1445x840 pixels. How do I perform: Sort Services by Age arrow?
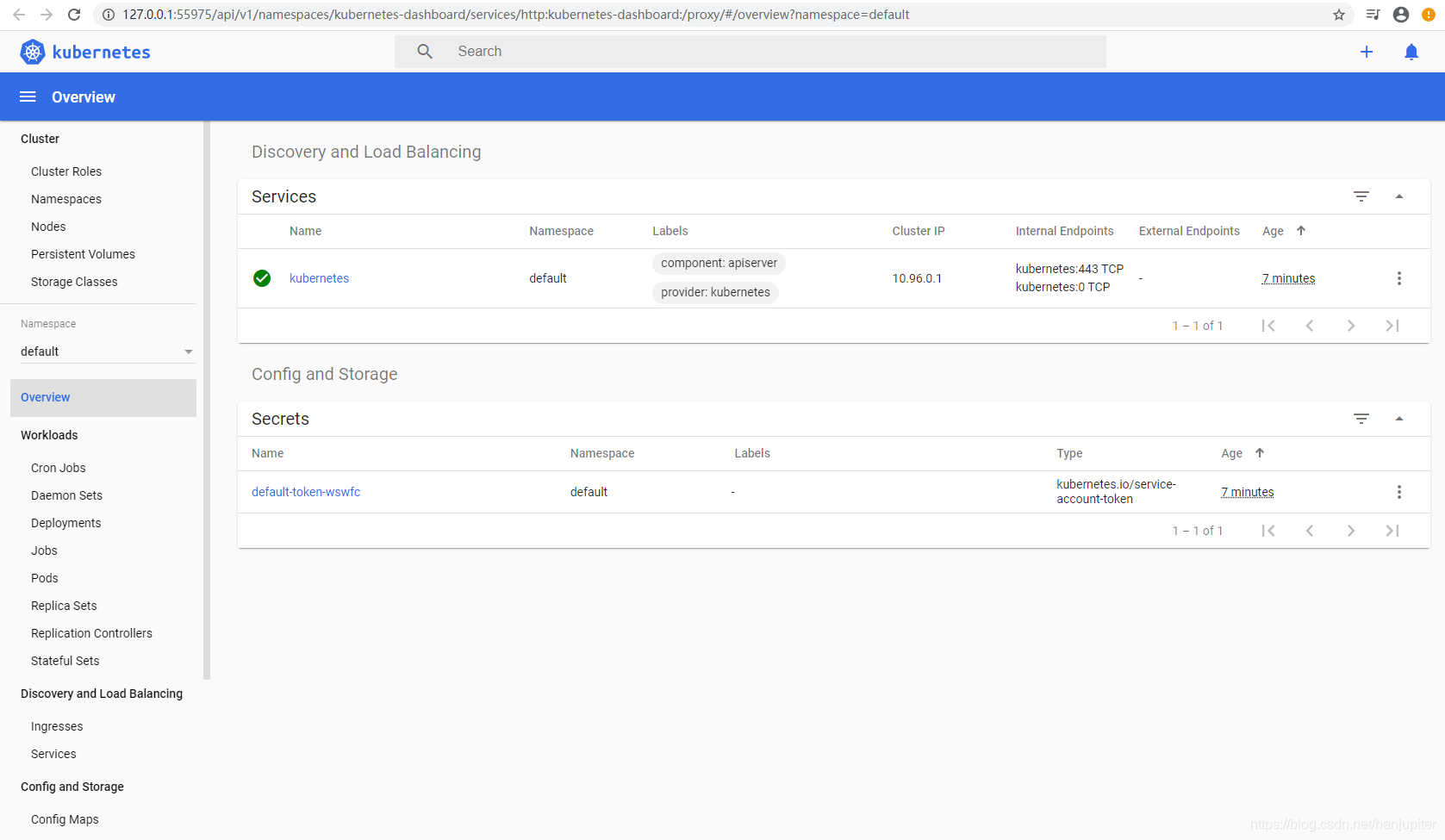tap(1301, 231)
